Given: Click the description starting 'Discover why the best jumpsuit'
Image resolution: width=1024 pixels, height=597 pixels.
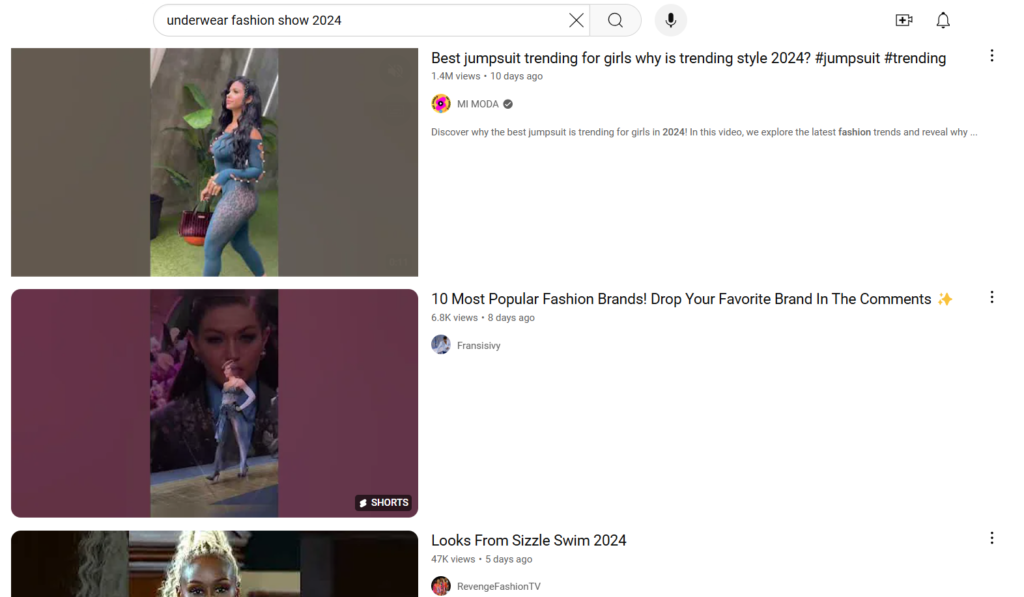Looking at the screenshot, I should 704,132.
